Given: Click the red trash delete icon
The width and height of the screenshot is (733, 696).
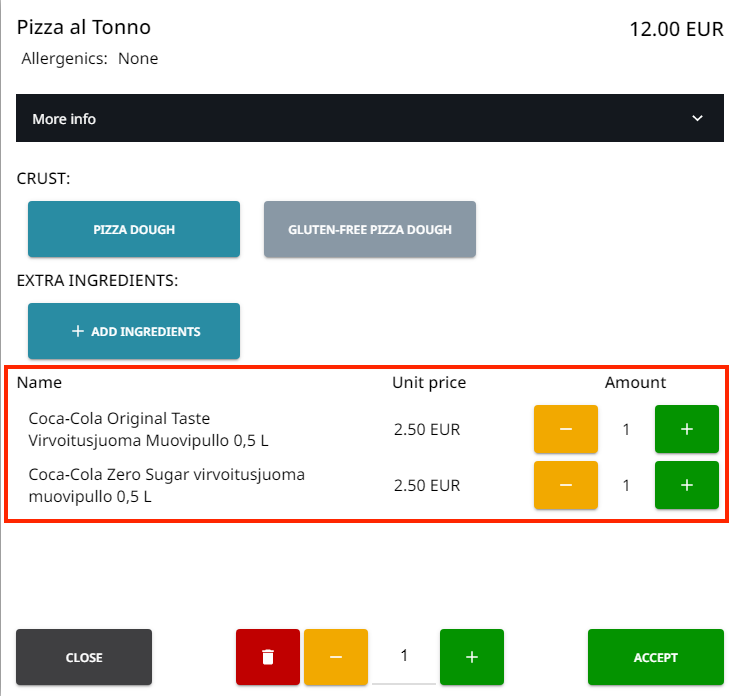Looking at the screenshot, I should coord(267,657).
